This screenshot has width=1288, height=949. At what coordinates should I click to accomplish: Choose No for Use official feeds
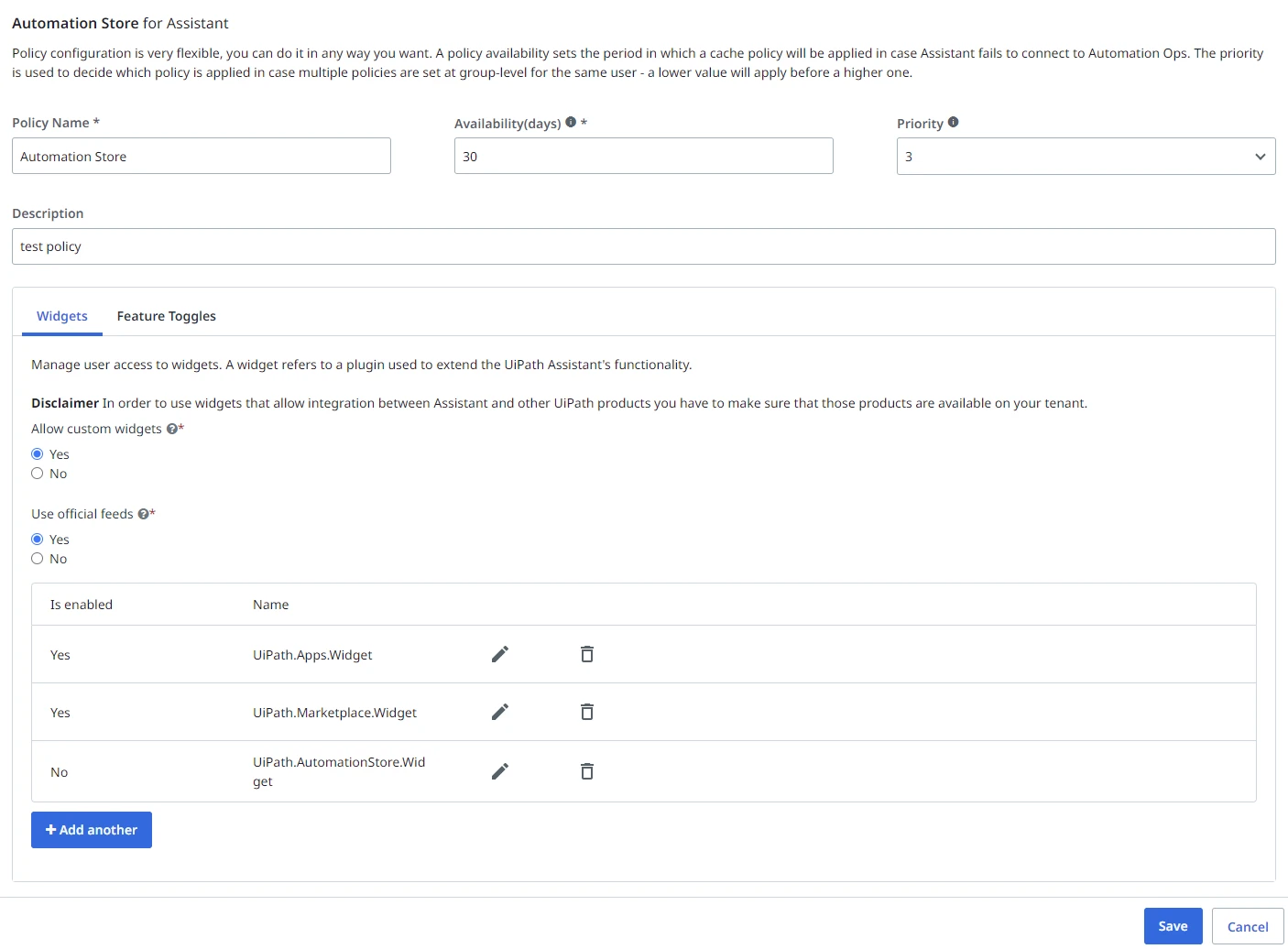click(x=38, y=559)
